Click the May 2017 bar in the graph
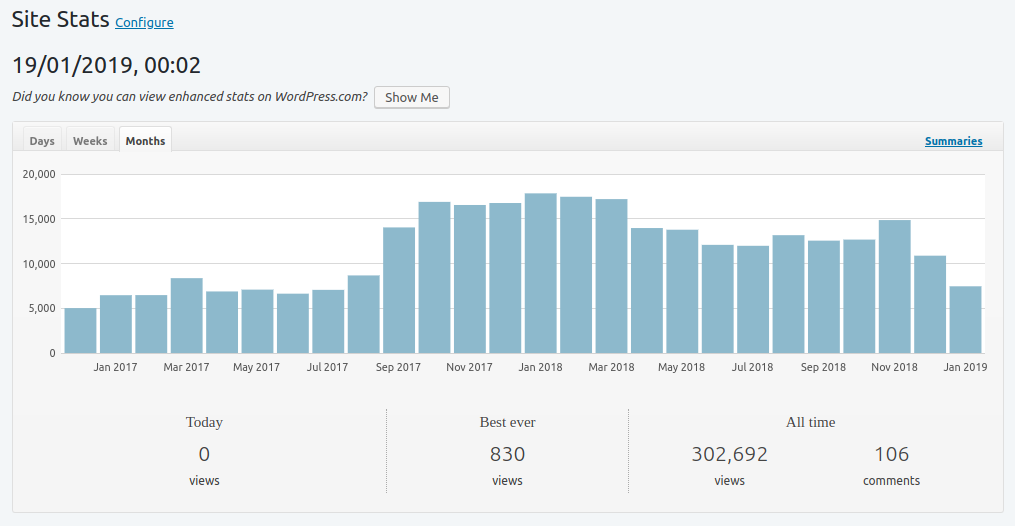Screen dimensions: 1015x526 [x=257, y=322]
